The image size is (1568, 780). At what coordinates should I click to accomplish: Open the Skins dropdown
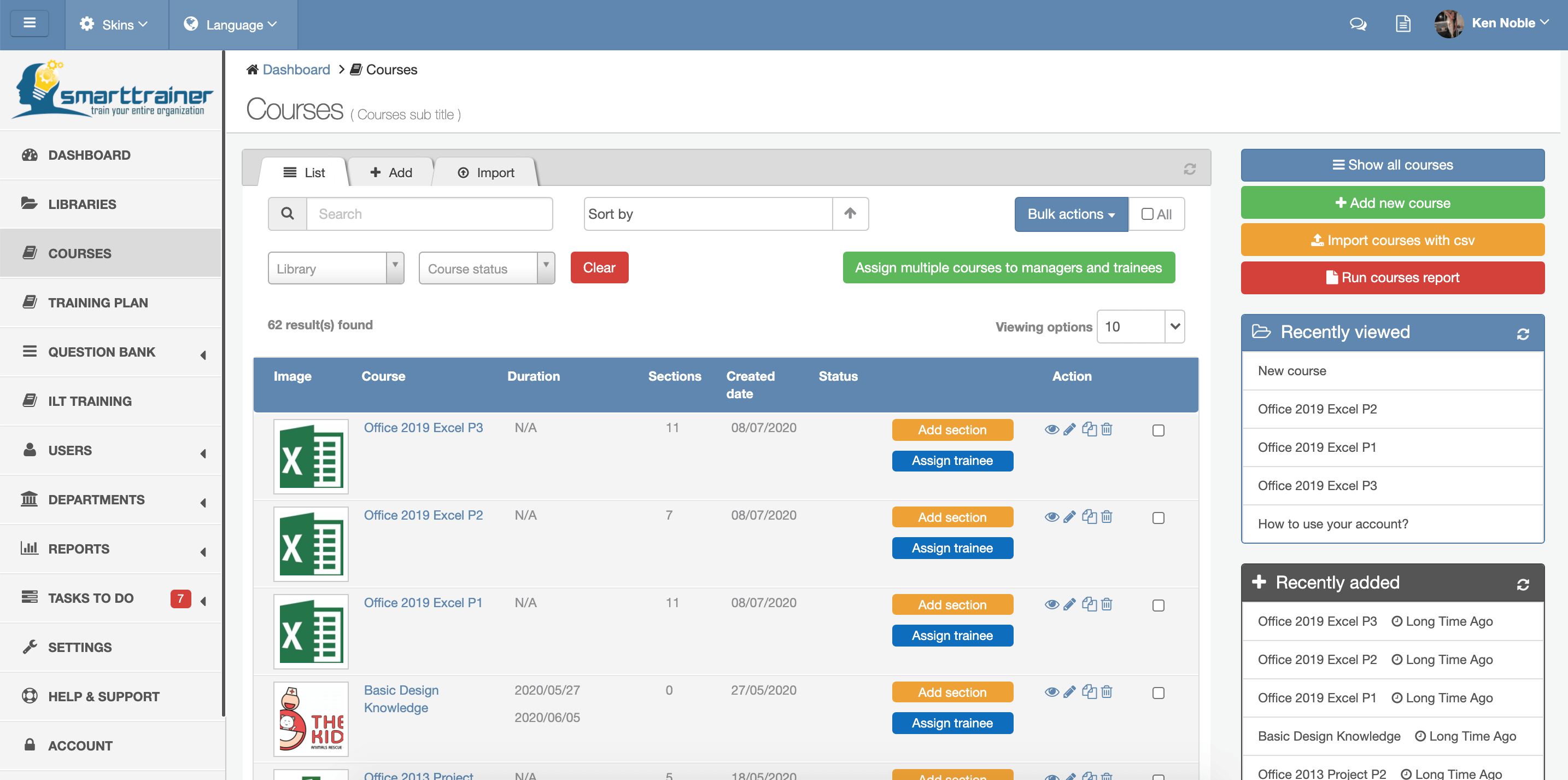click(116, 25)
